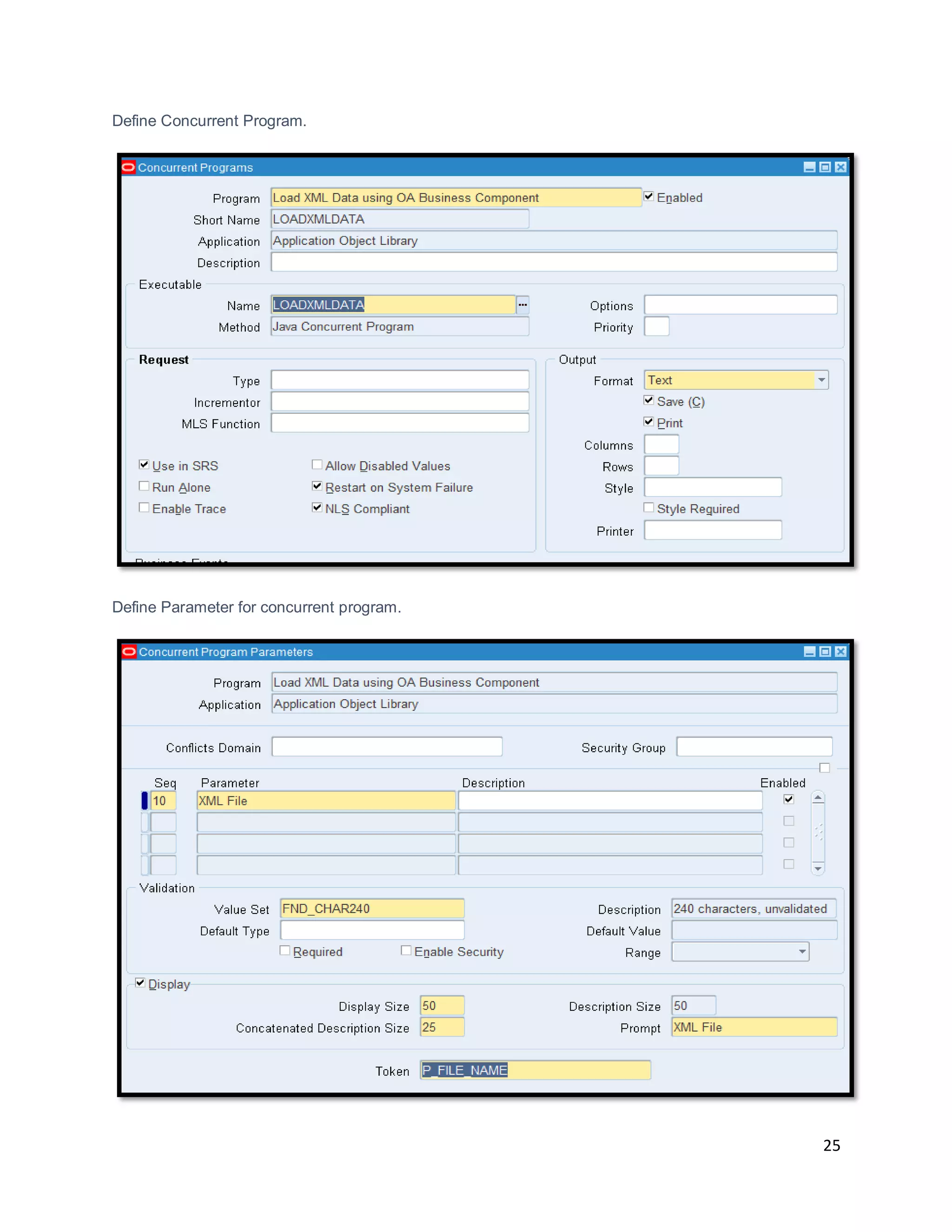Toggle Print output checkbox
The width and height of the screenshot is (952, 1232).
648,421
